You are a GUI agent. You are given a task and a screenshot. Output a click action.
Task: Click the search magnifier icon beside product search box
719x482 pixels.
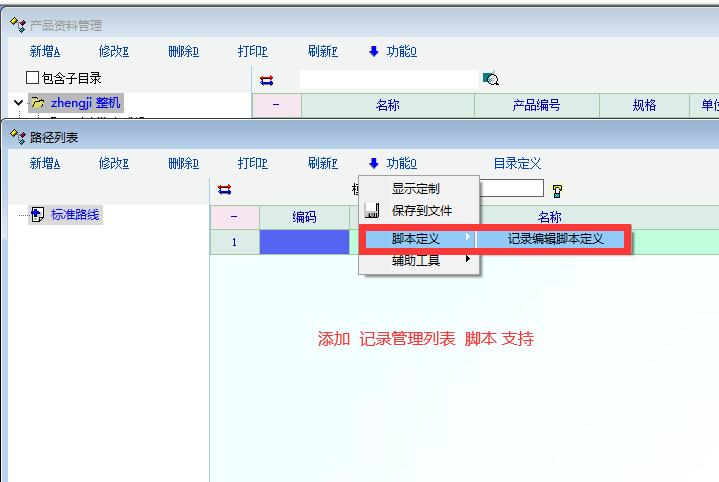[490, 79]
